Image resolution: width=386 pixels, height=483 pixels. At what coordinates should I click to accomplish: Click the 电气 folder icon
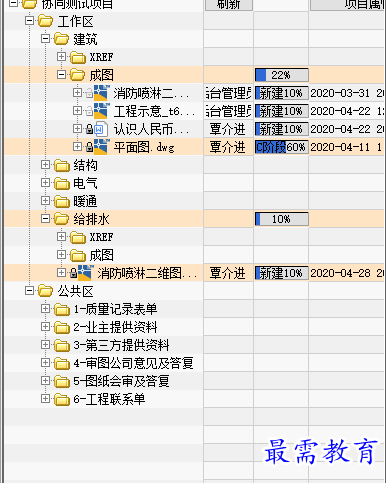pyautogui.click(x=61, y=183)
